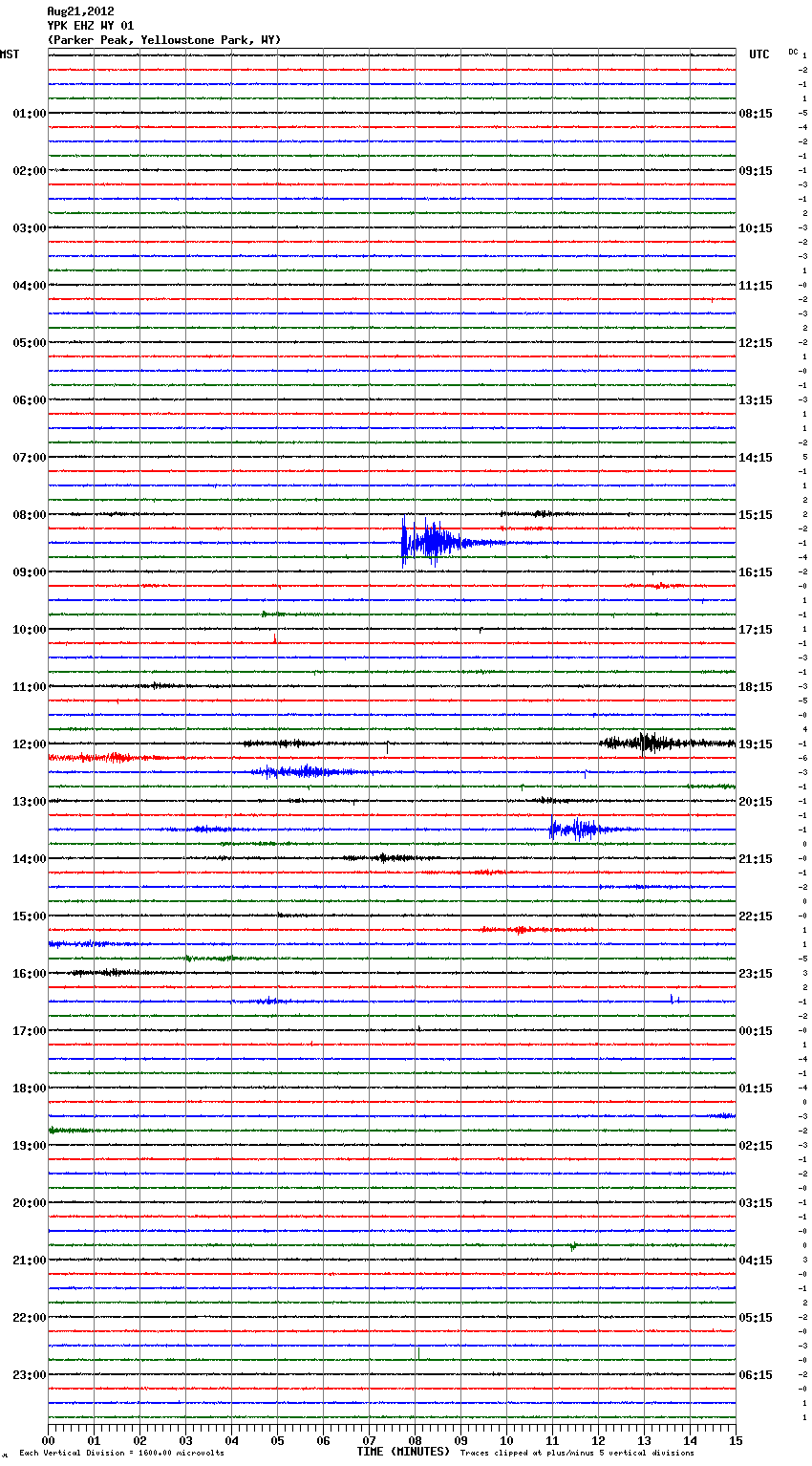Click the minute-axis tick label 03

[185, 1440]
